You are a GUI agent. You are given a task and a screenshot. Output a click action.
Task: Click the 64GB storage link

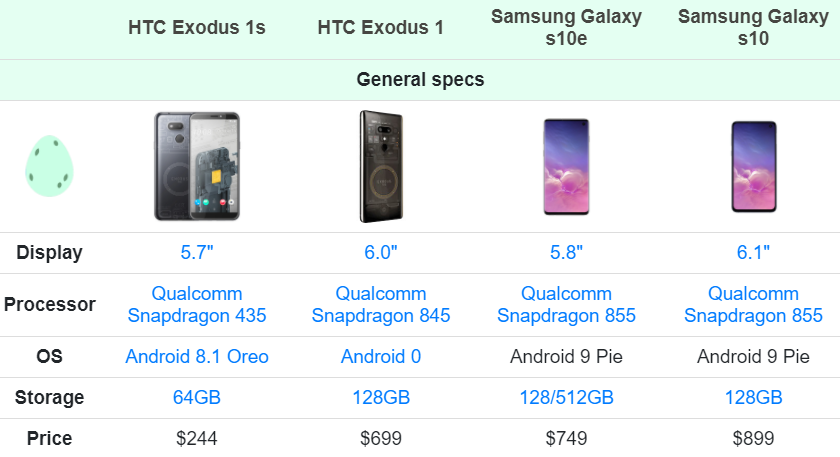coord(197,398)
